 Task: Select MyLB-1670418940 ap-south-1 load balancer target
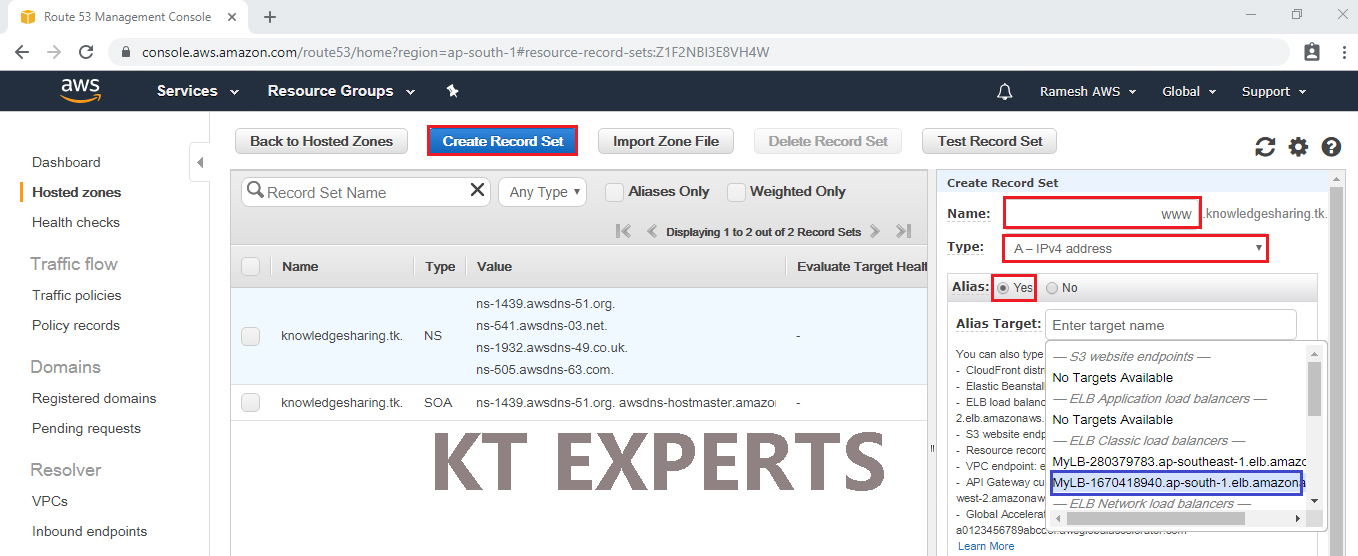pyautogui.click(x=1177, y=483)
